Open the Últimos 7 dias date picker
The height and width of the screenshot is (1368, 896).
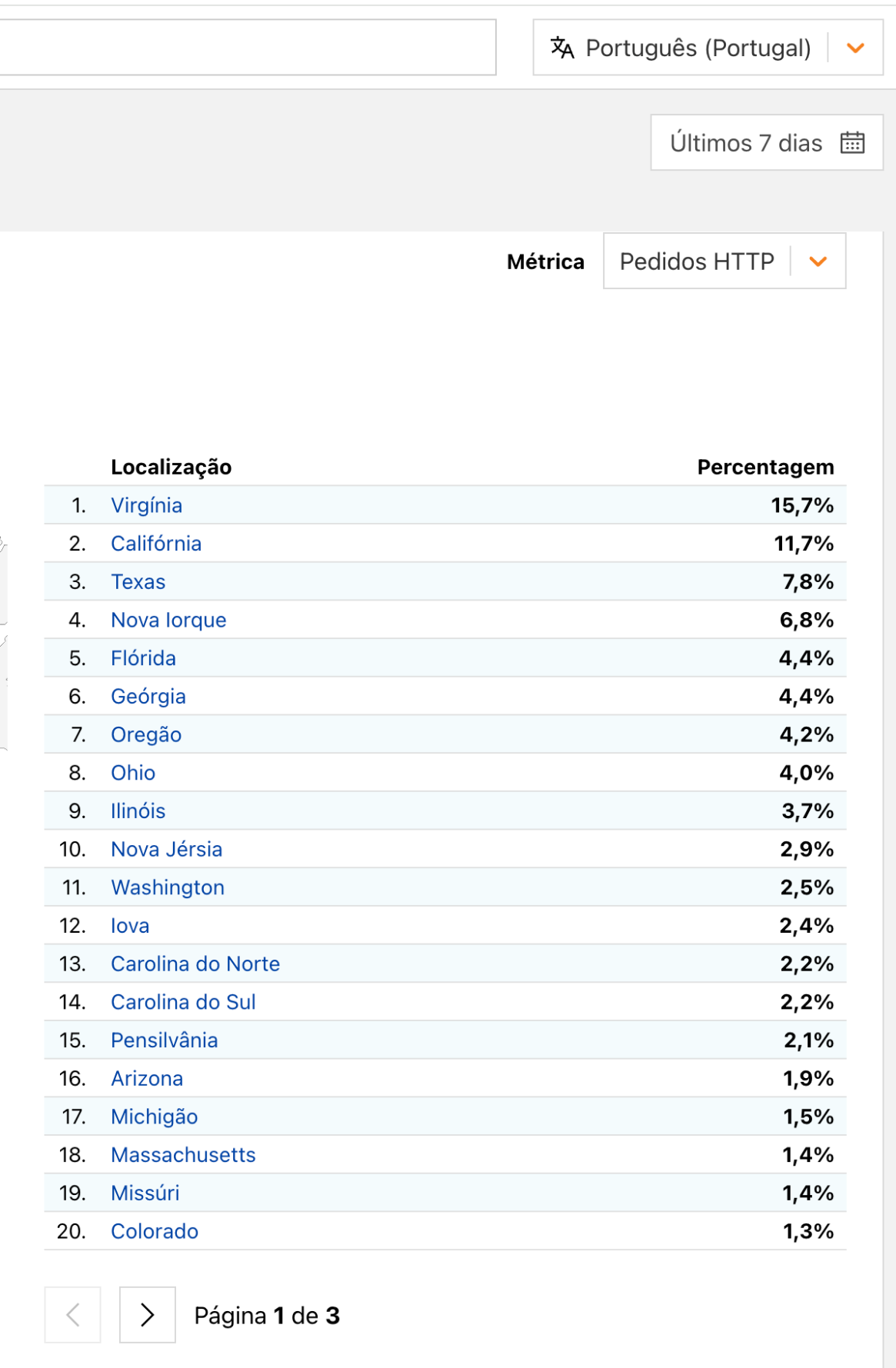[746, 143]
